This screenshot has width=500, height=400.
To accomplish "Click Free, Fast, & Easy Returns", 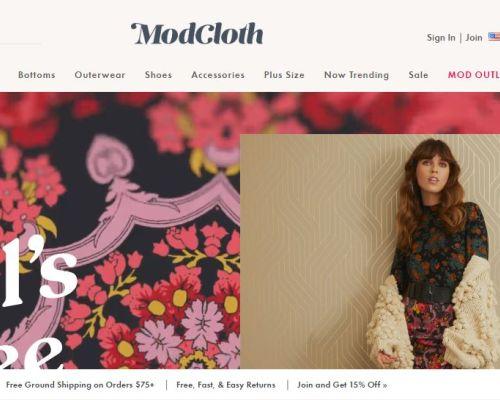I will 226,385.
